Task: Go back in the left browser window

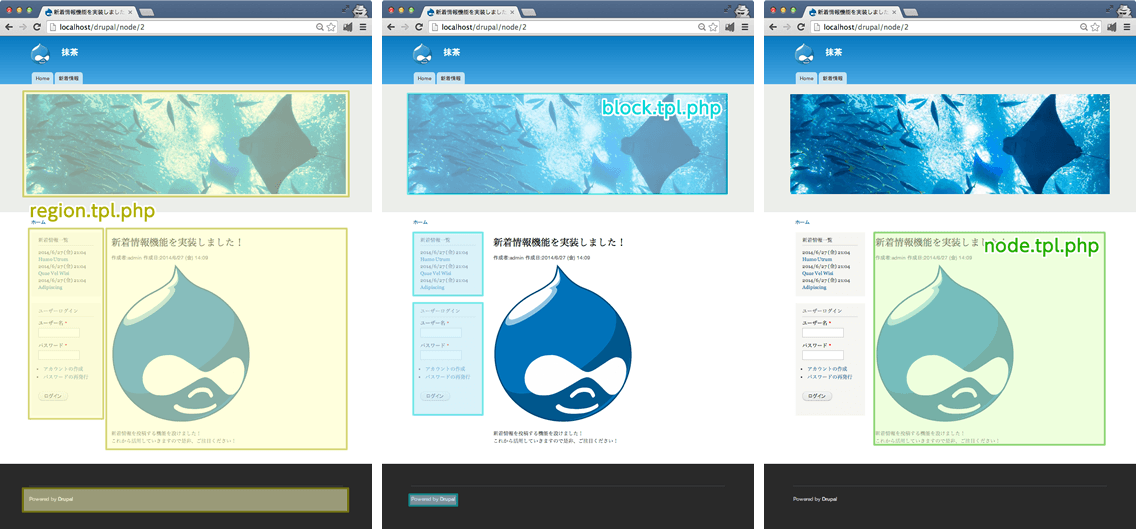Action: click(x=9, y=27)
